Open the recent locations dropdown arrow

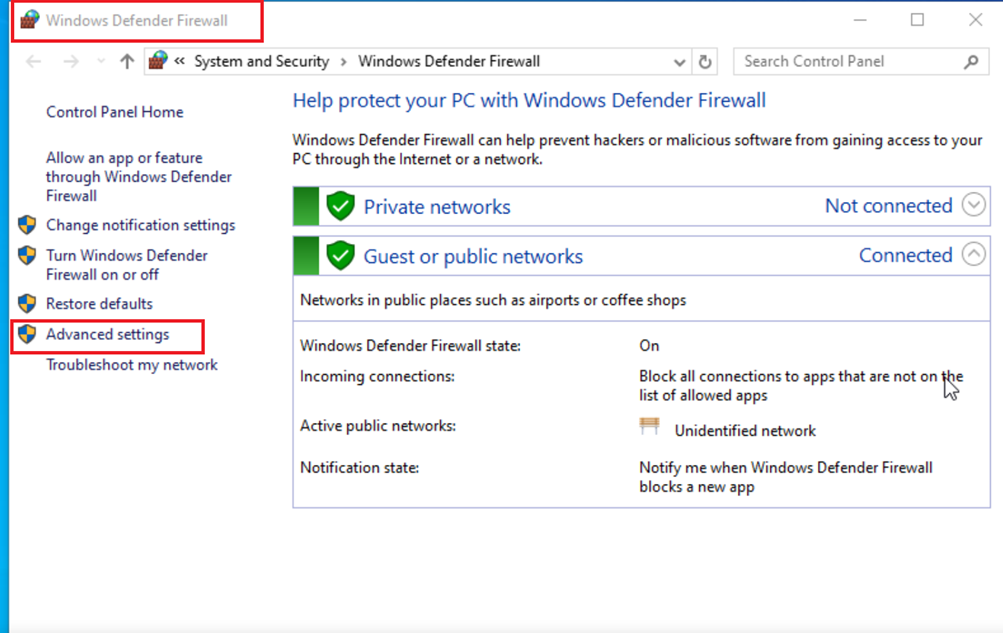[x=101, y=62]
